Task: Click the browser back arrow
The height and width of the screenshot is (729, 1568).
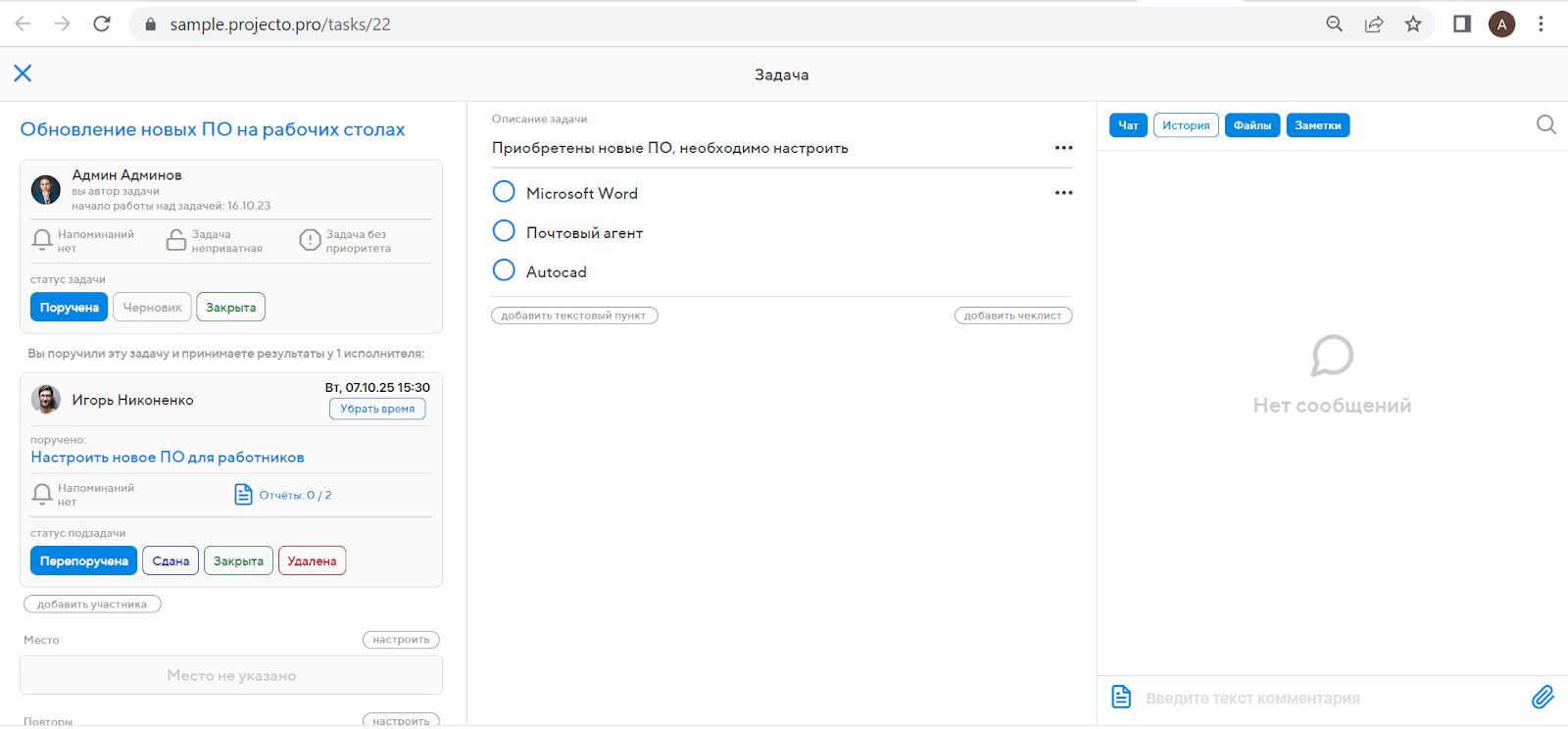Action: coord(24,24)
